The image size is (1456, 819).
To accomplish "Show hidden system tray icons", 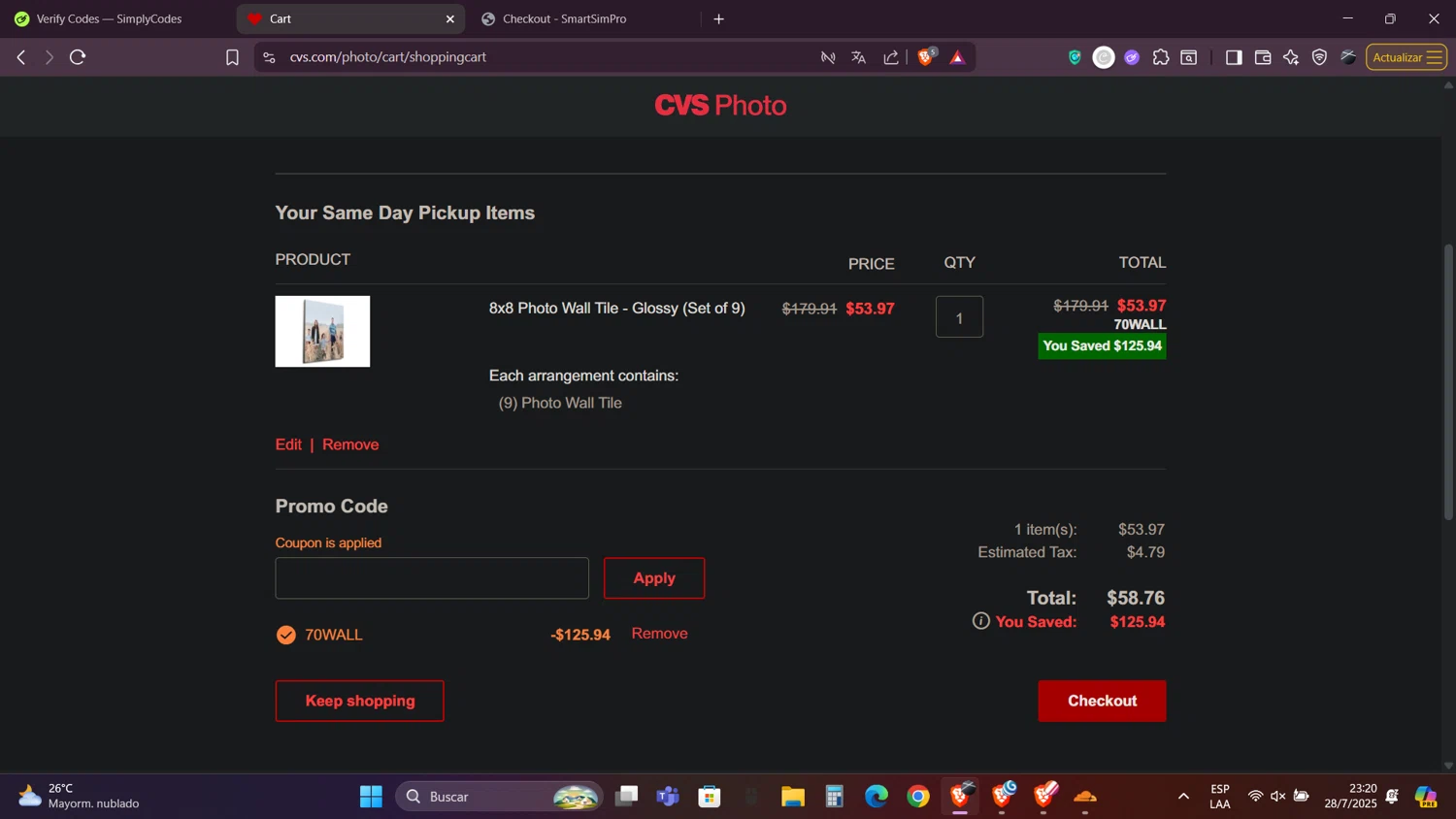I will pyautogui.click(x=1183, y=797).
